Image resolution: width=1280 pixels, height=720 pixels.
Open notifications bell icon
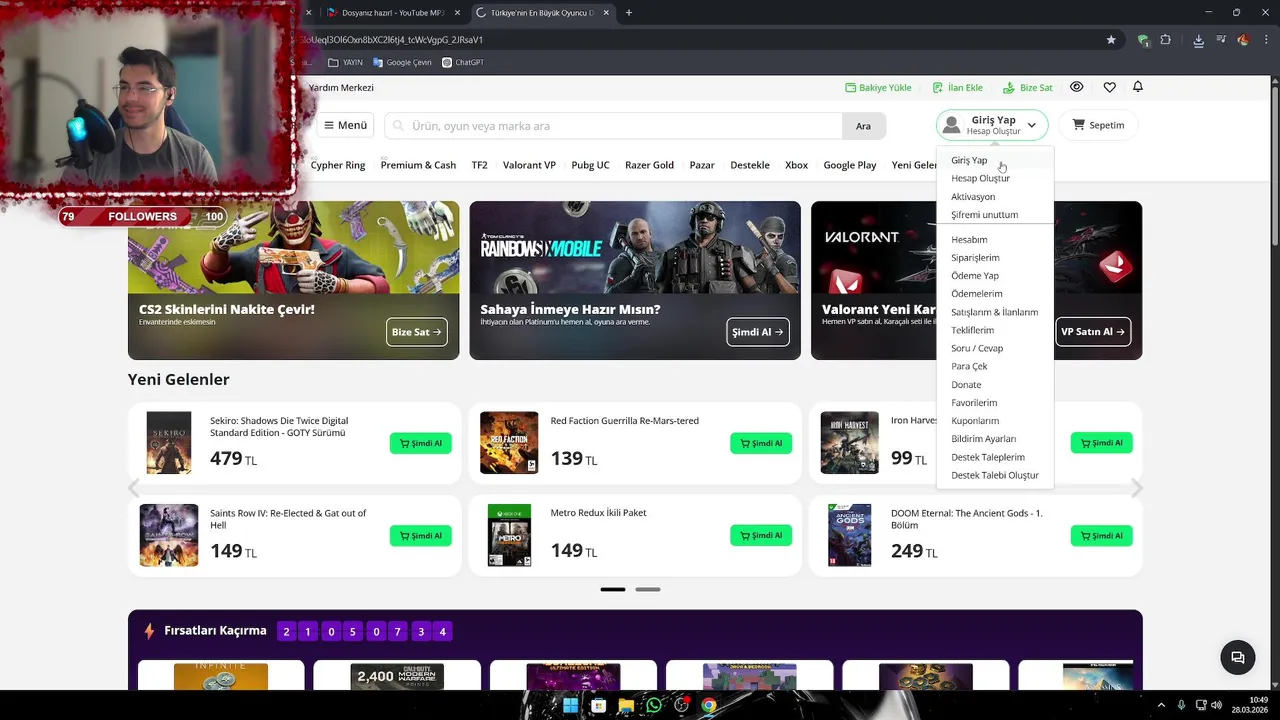click(x=1137, y=87)
